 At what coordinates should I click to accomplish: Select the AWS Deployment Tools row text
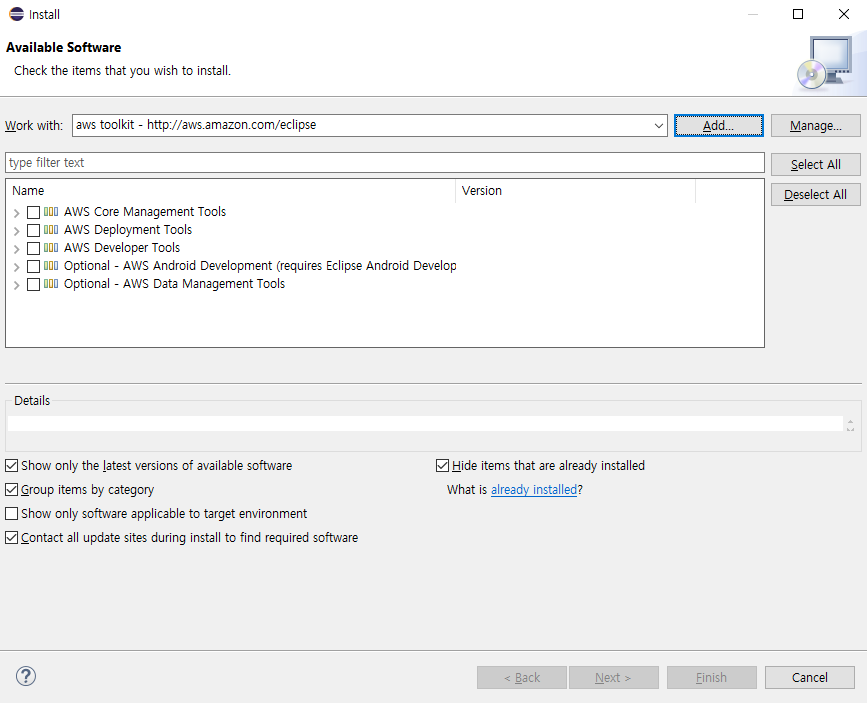coord(128,230)
